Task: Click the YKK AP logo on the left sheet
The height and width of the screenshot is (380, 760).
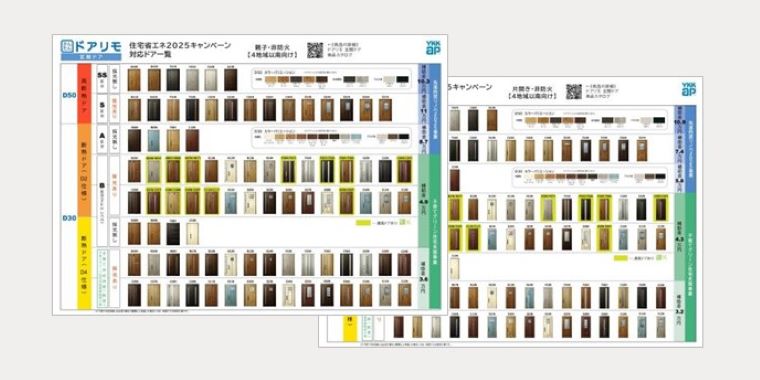Action: click(433, 48)
